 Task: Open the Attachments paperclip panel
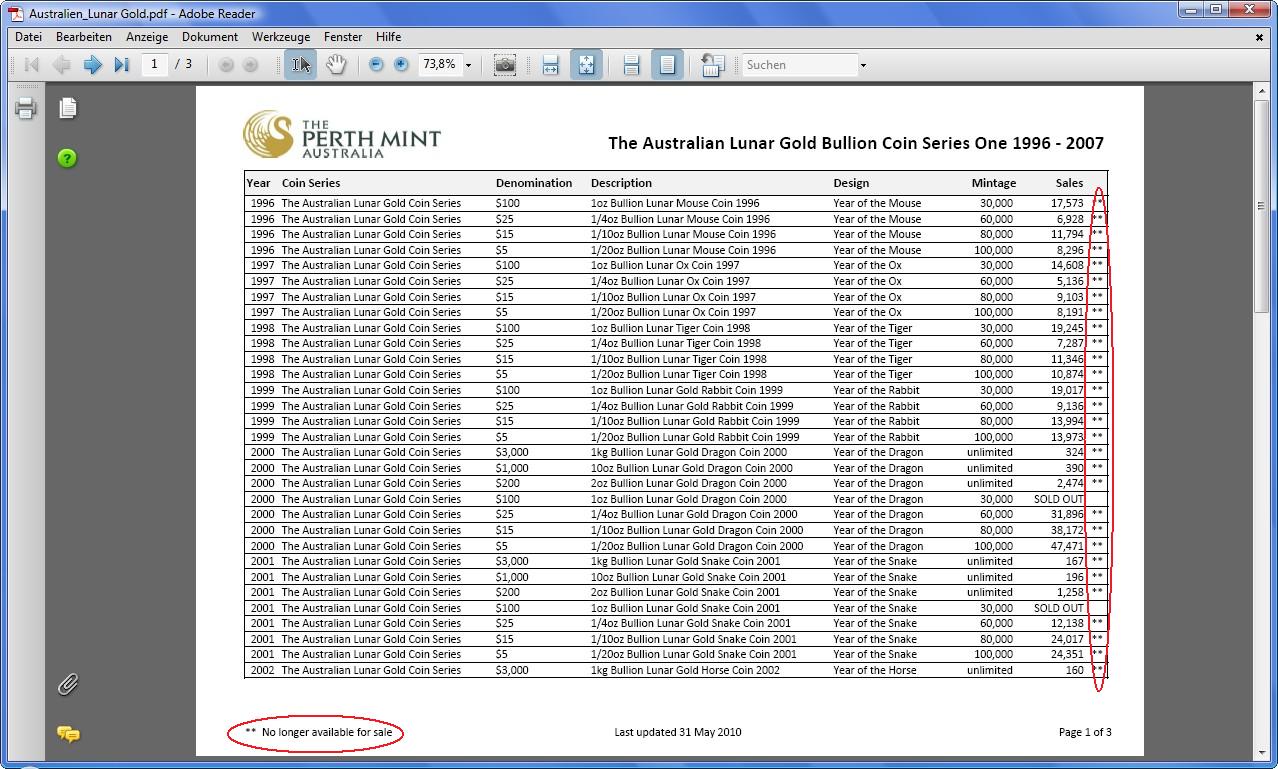pos(67,685)
